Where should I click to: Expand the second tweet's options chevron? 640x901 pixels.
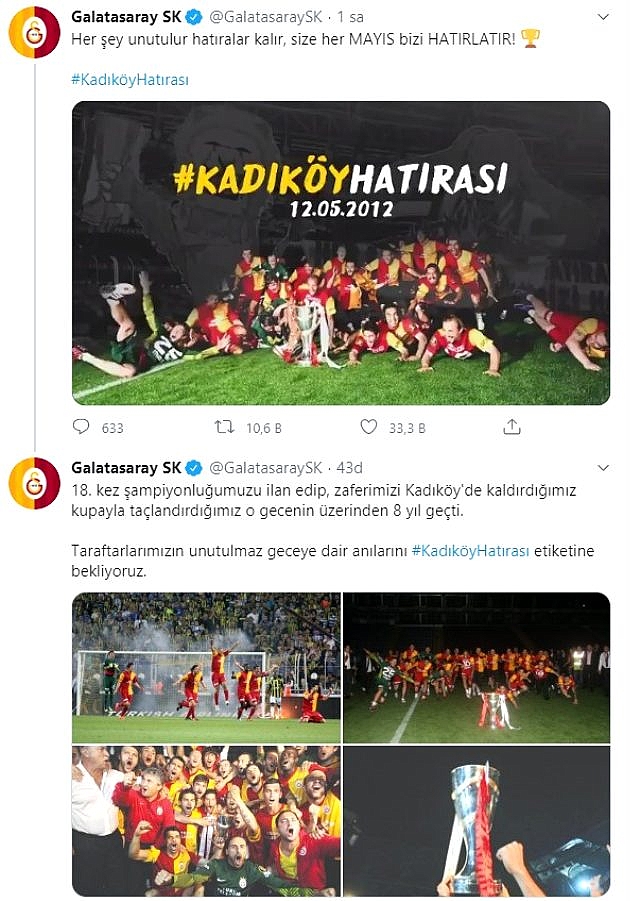(x=603, y=468)
